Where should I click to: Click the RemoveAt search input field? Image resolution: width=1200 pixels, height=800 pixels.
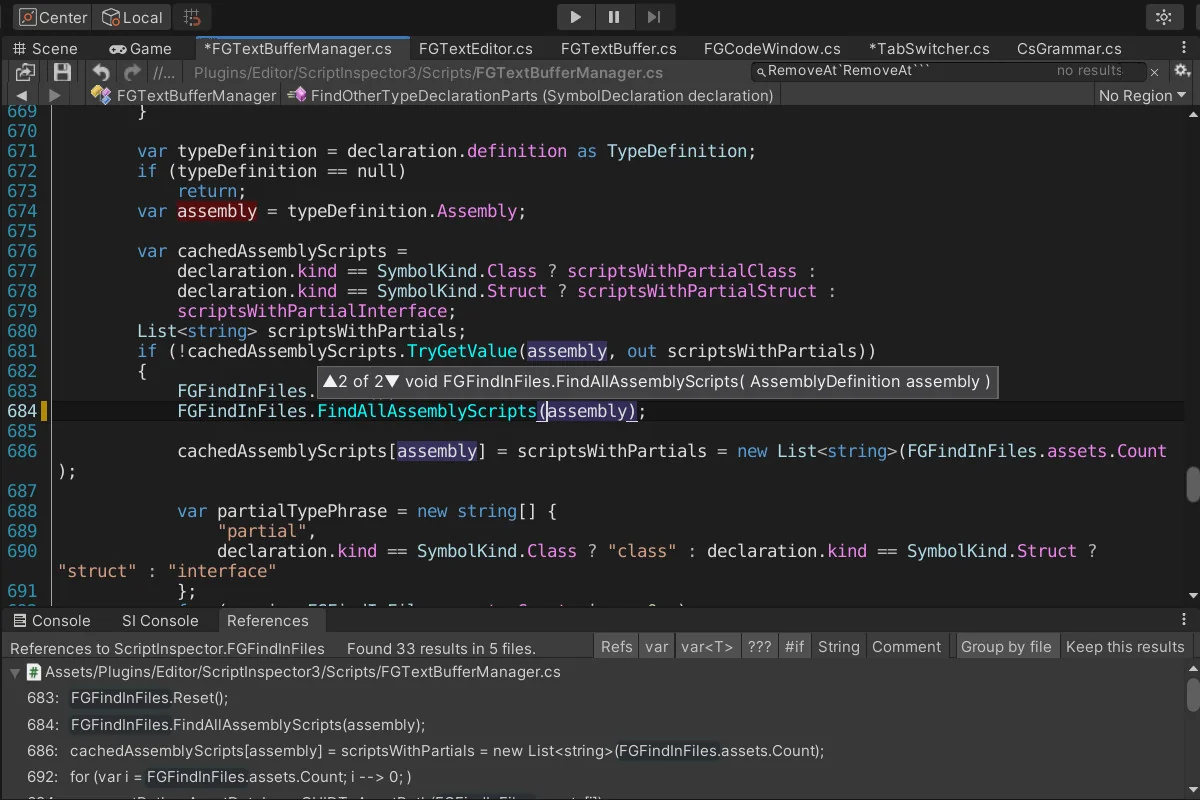(x=900, y=71)
